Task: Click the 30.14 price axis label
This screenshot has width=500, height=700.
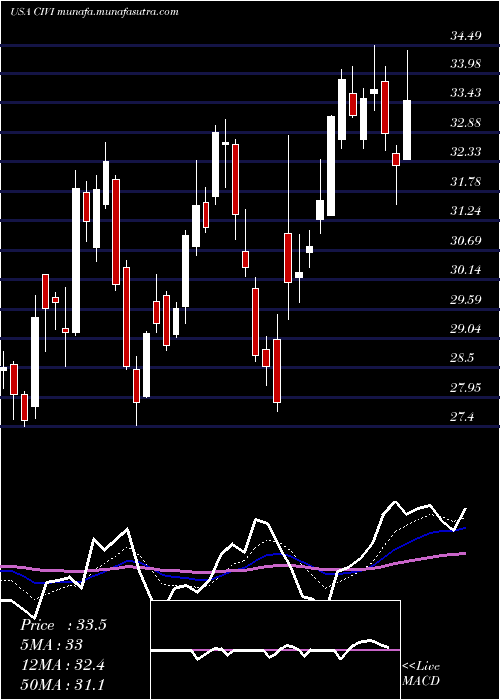Action: [466, 270]
